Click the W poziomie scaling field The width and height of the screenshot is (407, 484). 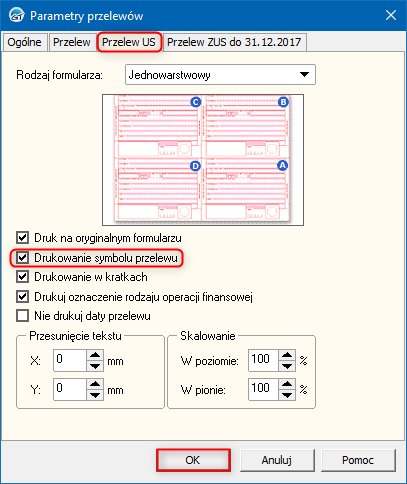(x=263, y=360)
